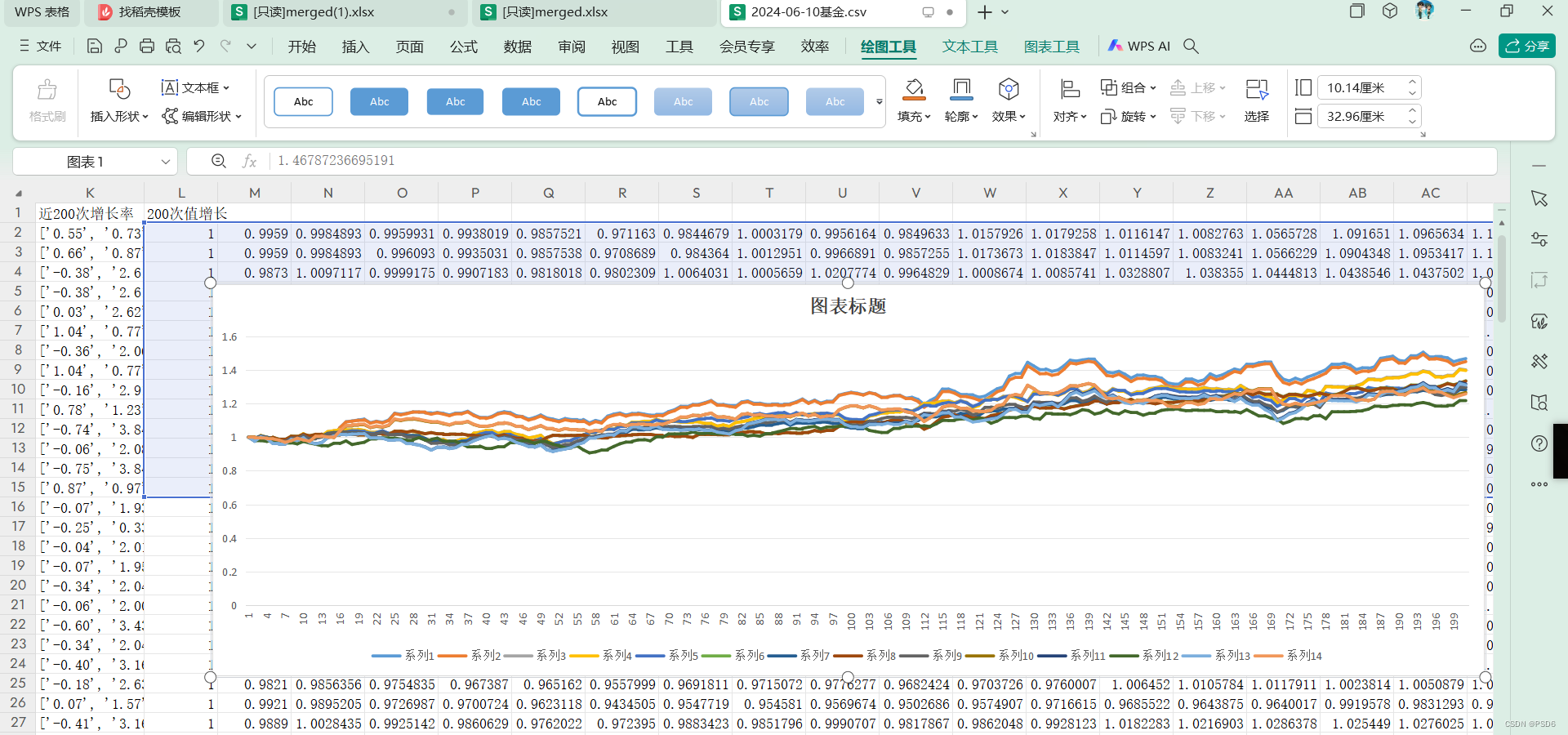This screenshot has width=1568, height=735.
Task: Switch to the 公式 ribbon tab
Action: click(x=463, y=47)
